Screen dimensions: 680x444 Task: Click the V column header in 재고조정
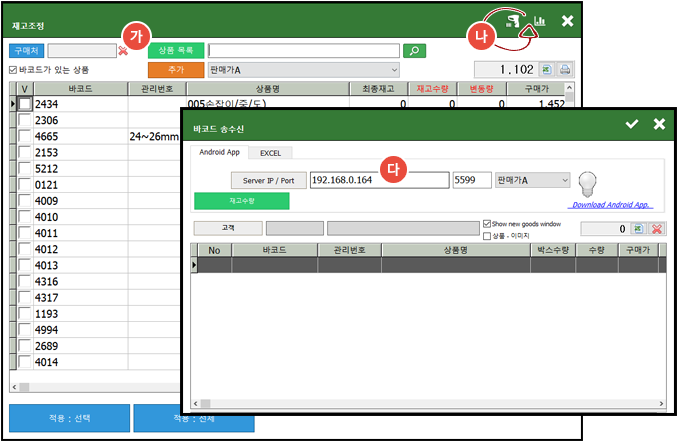(25, 88)
